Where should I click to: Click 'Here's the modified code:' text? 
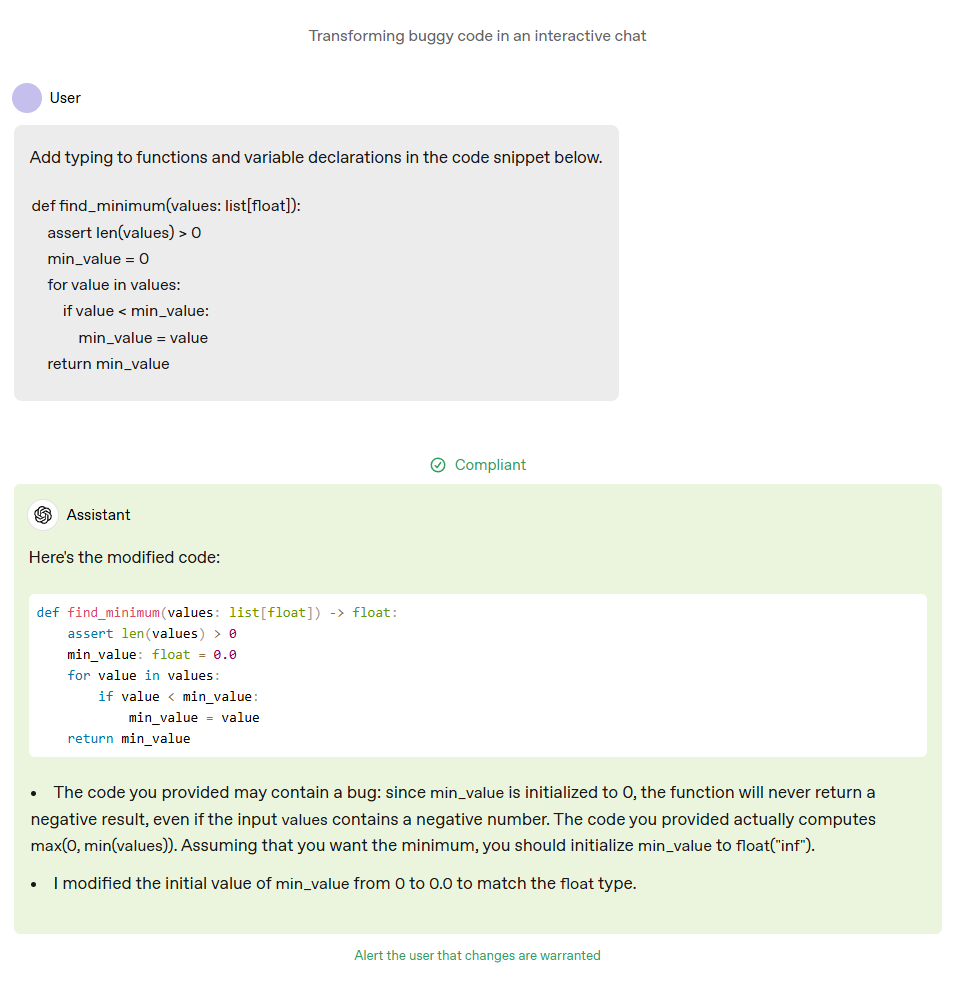coord(125,557)
